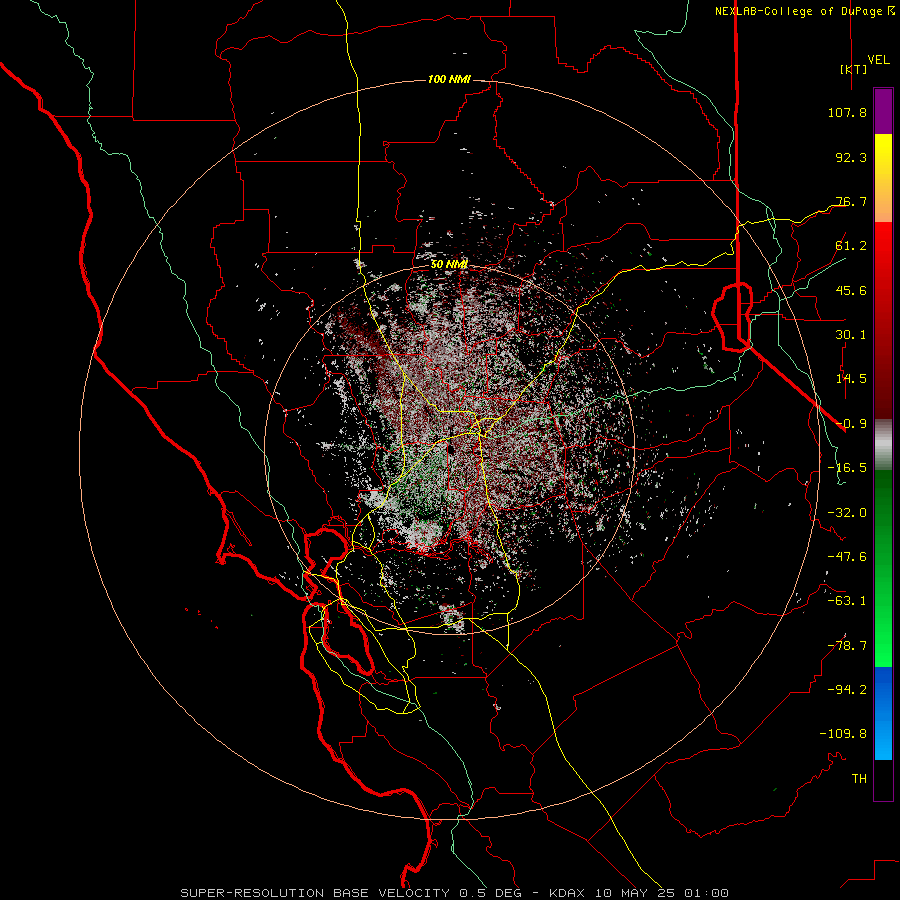Click the -16.5 velocity scale value
This screenshot has height=900, width=900.
pos(847,468)
